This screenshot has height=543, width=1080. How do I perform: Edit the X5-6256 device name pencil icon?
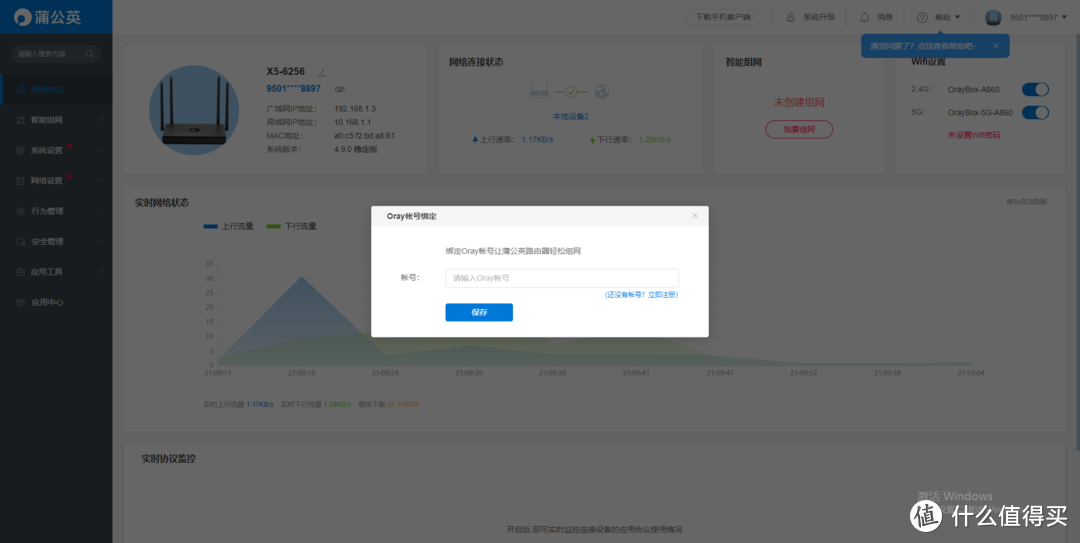click(322, 72)
